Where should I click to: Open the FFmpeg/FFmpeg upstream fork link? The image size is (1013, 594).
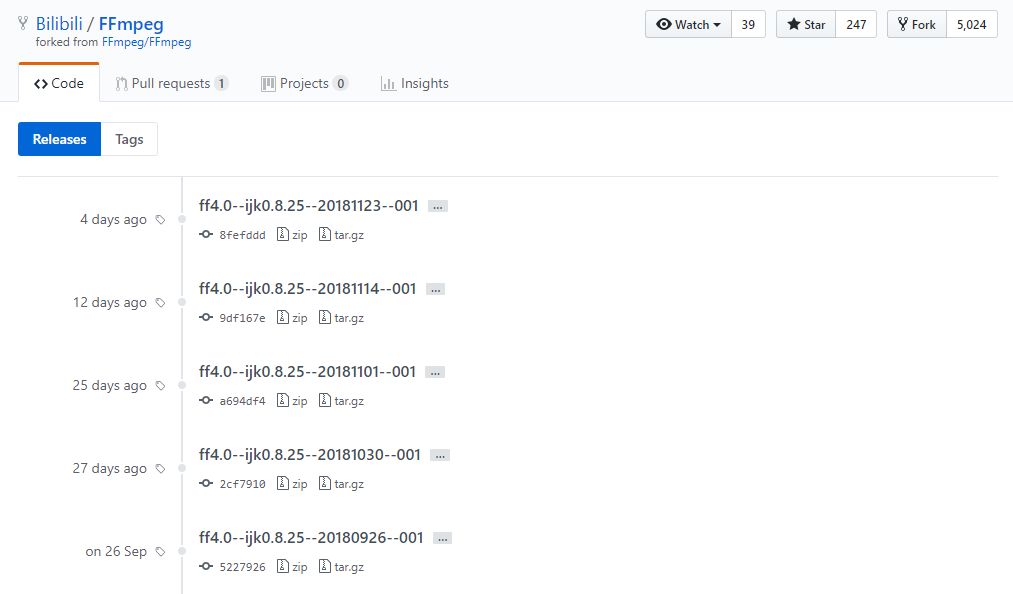tap(147, 42)
